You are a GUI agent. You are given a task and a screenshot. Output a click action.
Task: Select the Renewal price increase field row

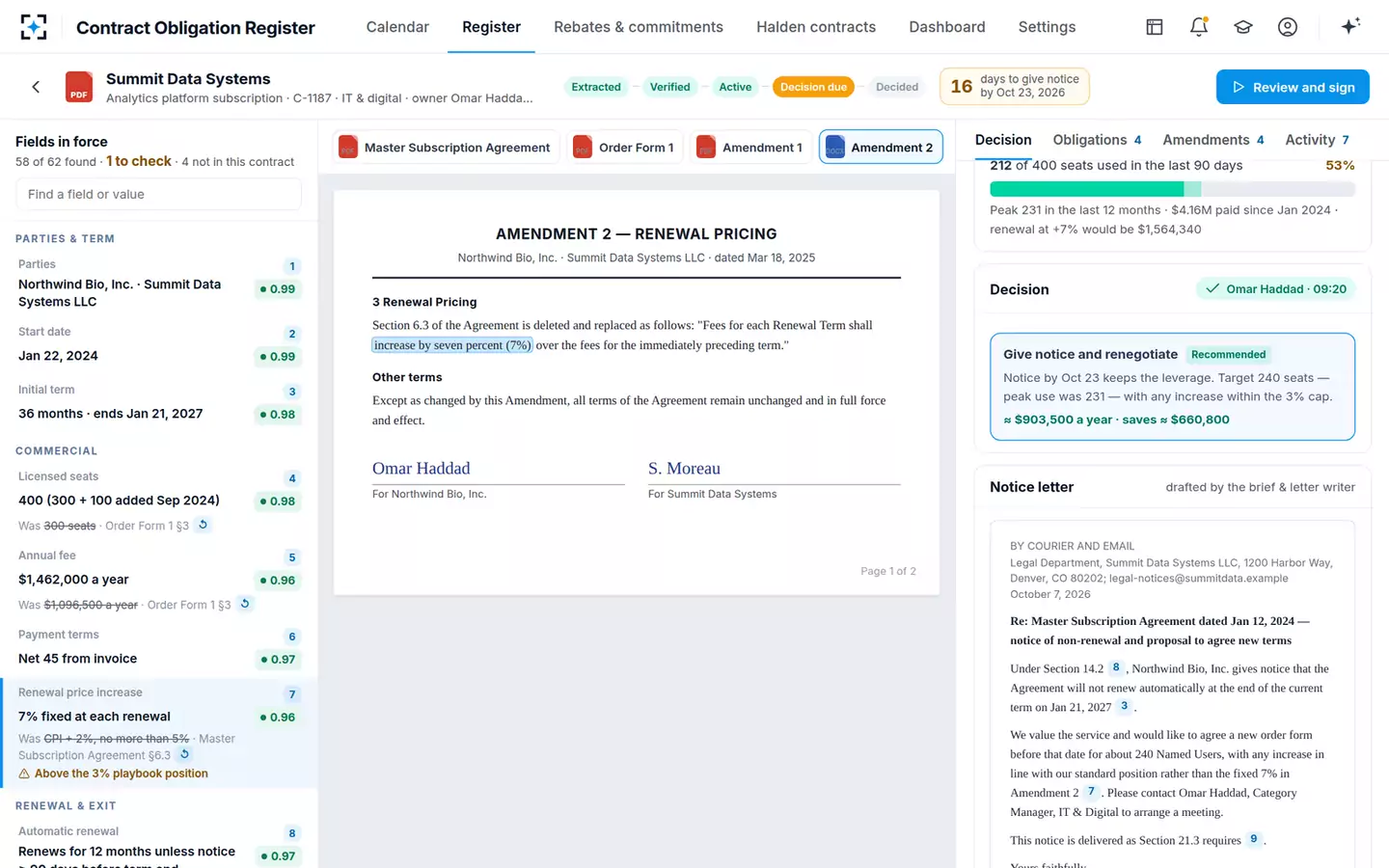pos(159,733)
